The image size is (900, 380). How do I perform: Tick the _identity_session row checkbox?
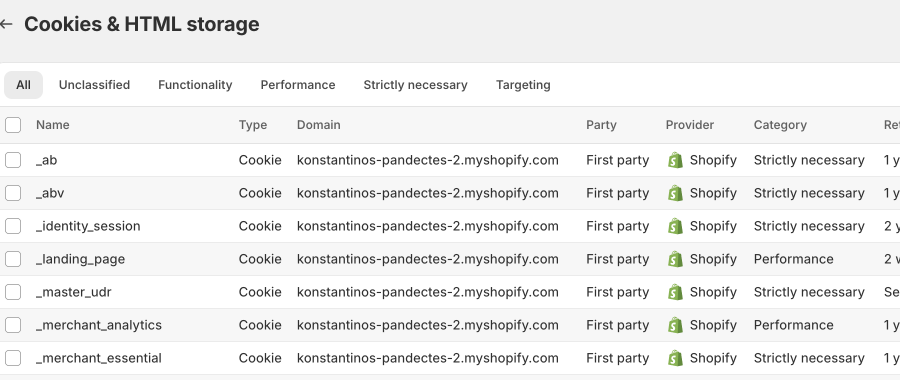click(x=13, y=226)
